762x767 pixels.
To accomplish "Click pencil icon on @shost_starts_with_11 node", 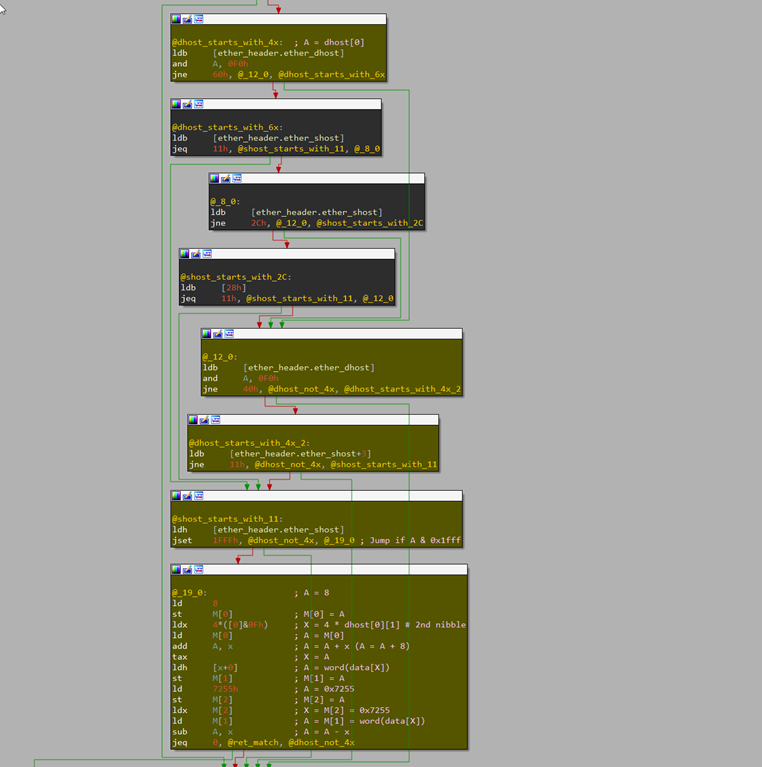I will tap(187, 496).
